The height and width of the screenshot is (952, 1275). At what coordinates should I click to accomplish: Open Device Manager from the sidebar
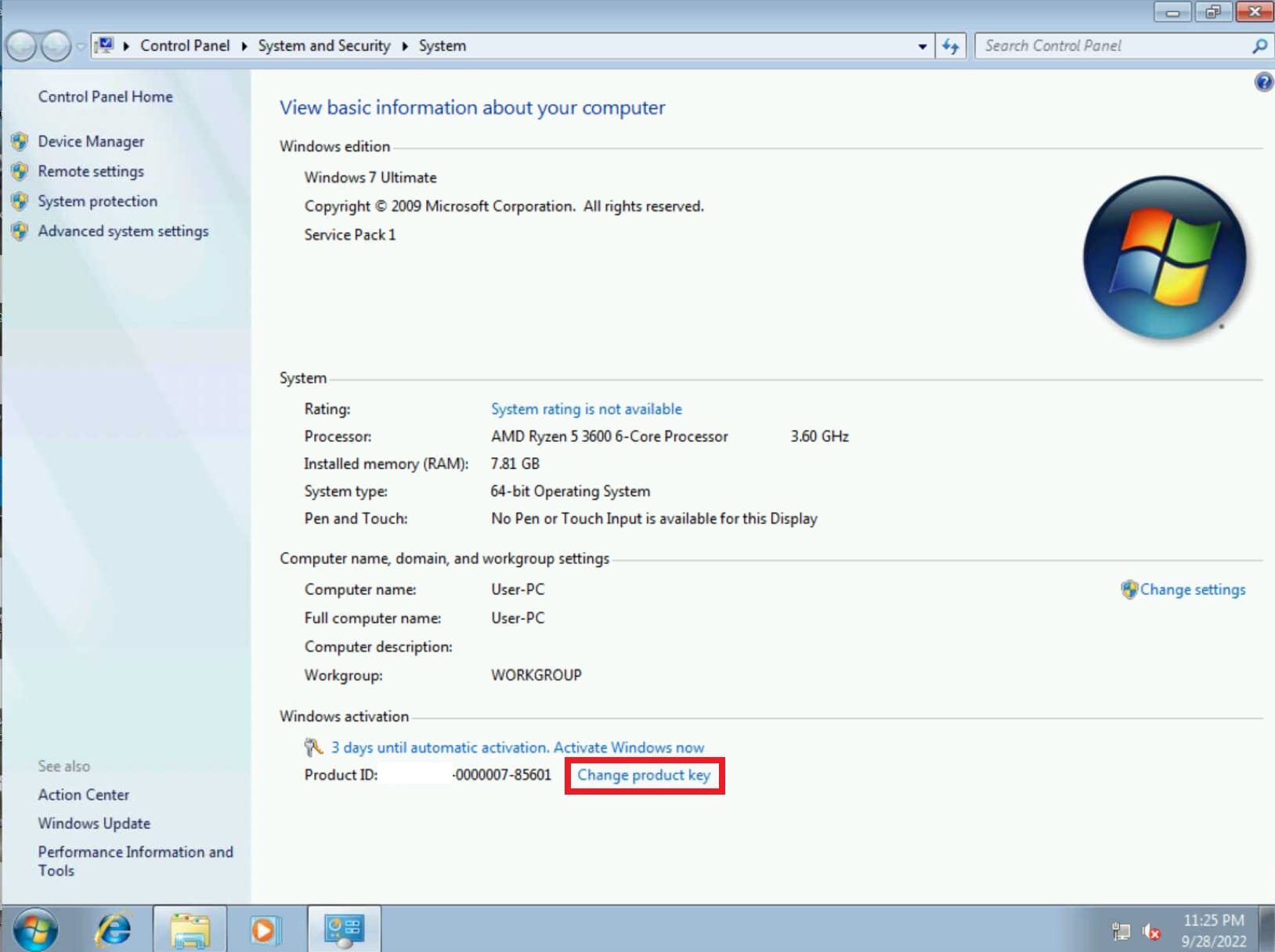pyautogui.click(x=91, y=142)
